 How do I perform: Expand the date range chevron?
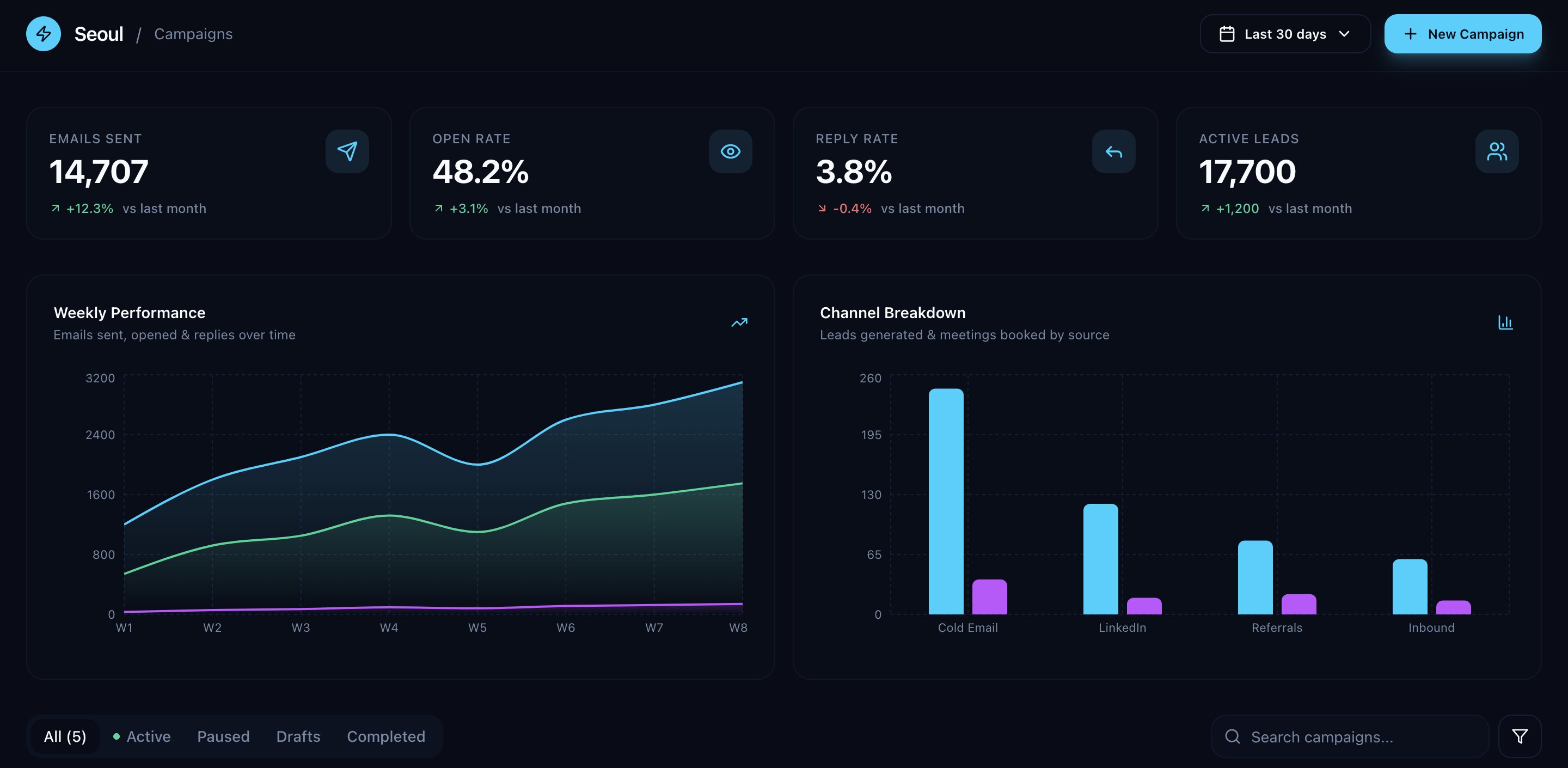pos(1345,35)
